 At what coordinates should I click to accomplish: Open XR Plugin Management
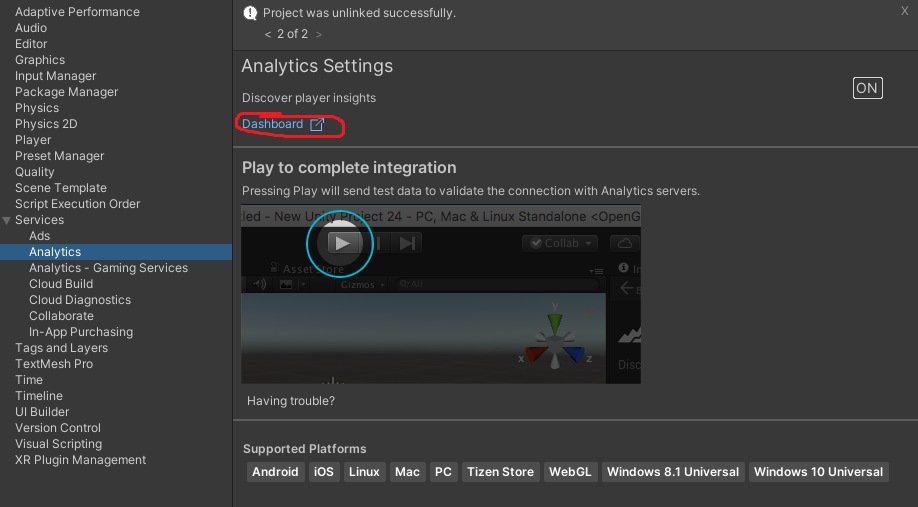coord(81,460)
